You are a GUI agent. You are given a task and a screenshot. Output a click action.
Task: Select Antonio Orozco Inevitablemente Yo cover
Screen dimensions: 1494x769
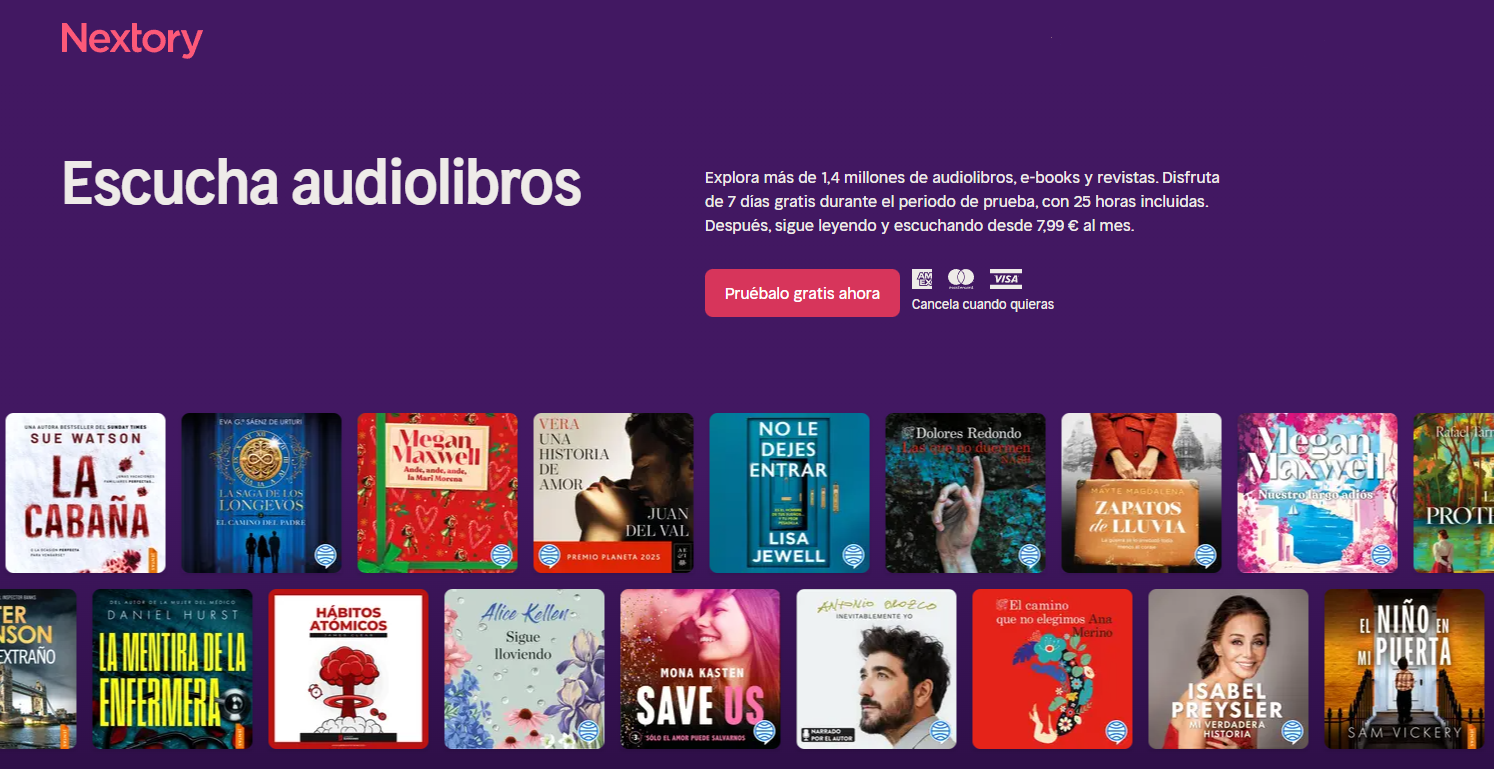tap(877, 669)
